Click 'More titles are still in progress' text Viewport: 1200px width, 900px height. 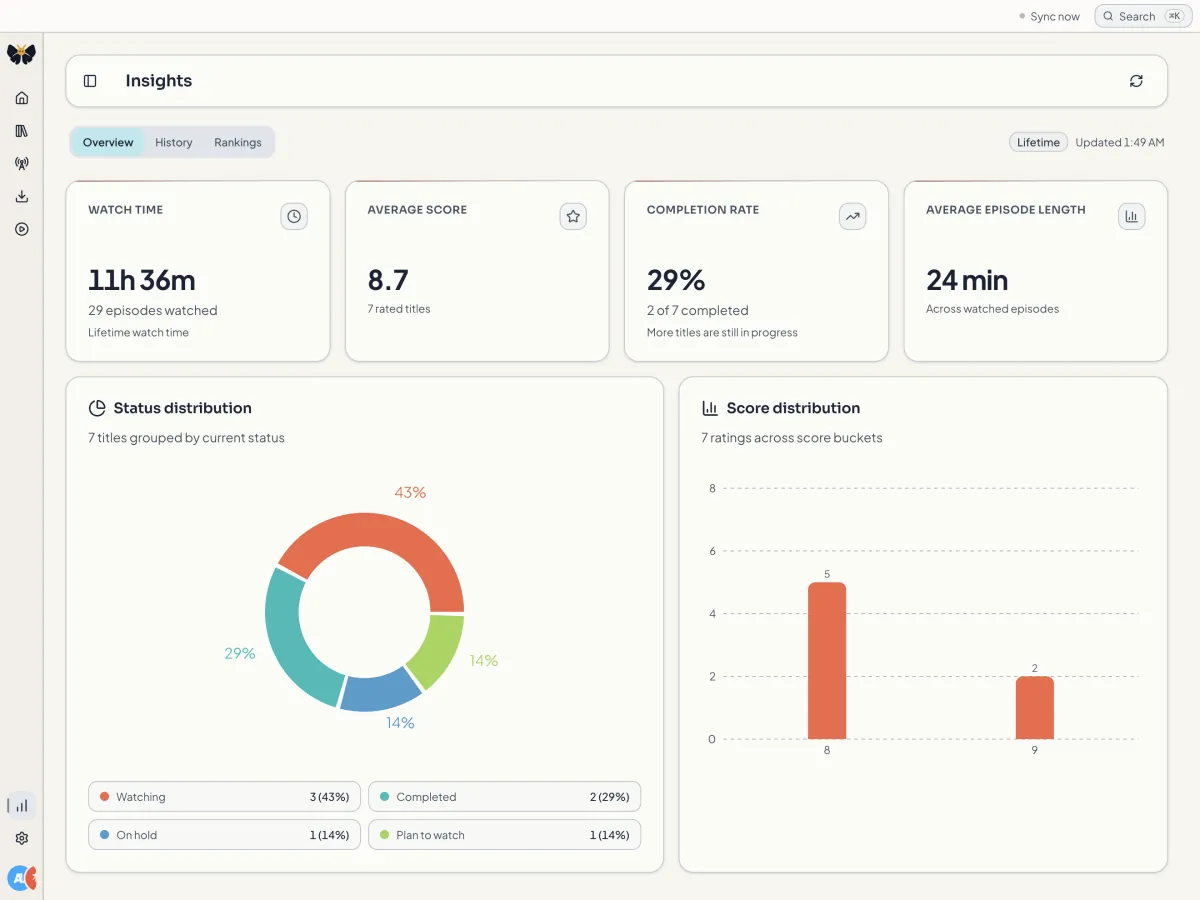pyautogui.click(x=722, y=333)
